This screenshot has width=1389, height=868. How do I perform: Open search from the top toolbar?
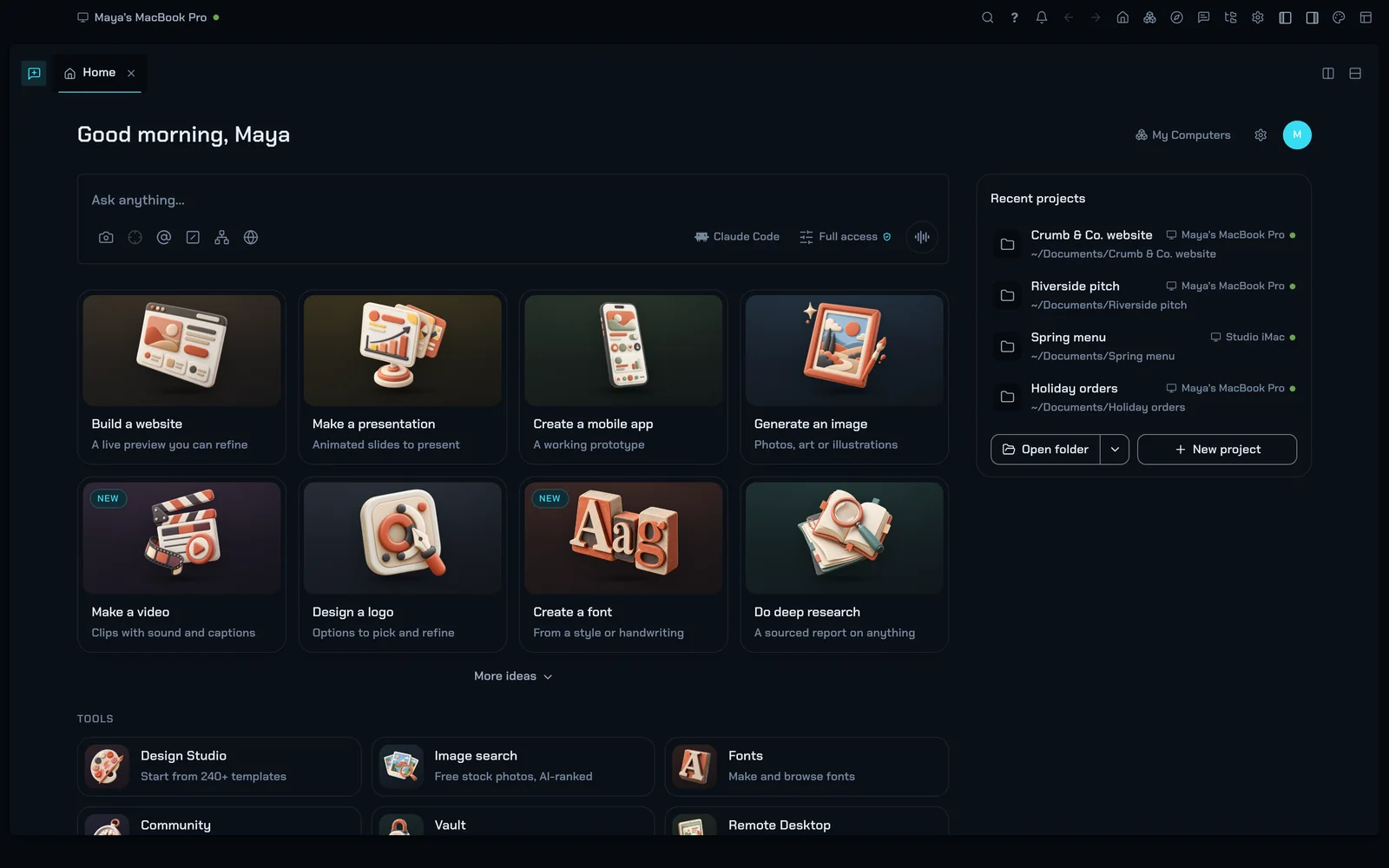pos(987,17)
